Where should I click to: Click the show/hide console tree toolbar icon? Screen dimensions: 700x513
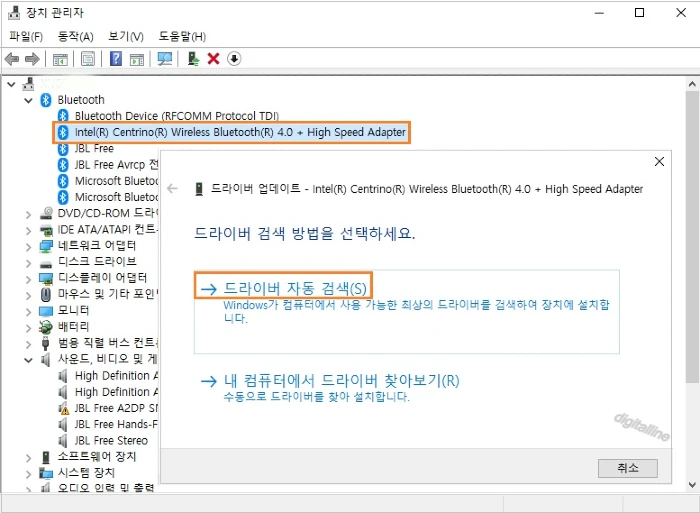[60, 59]
